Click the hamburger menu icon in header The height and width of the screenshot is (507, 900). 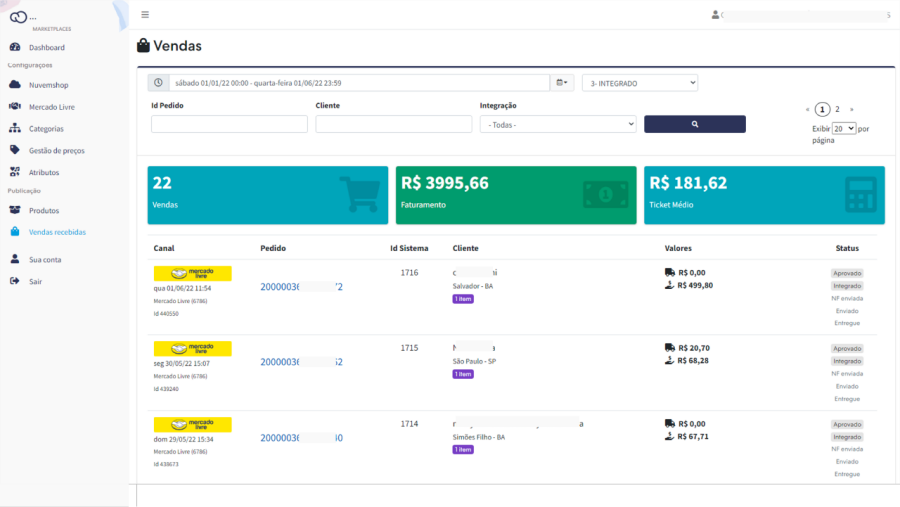[x=145, y=15]
